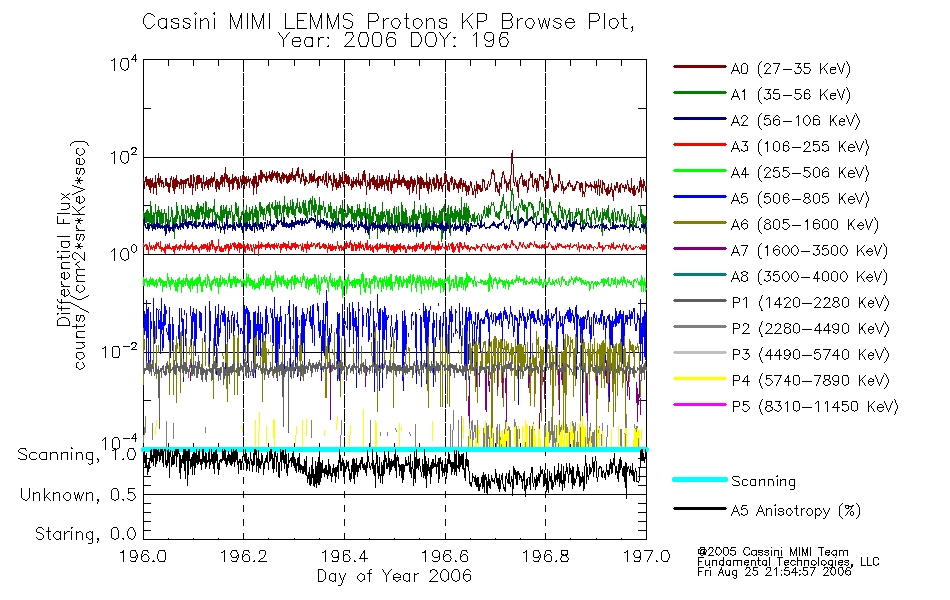Click the 'Differential Flux' y-axis title

point(63,259)
